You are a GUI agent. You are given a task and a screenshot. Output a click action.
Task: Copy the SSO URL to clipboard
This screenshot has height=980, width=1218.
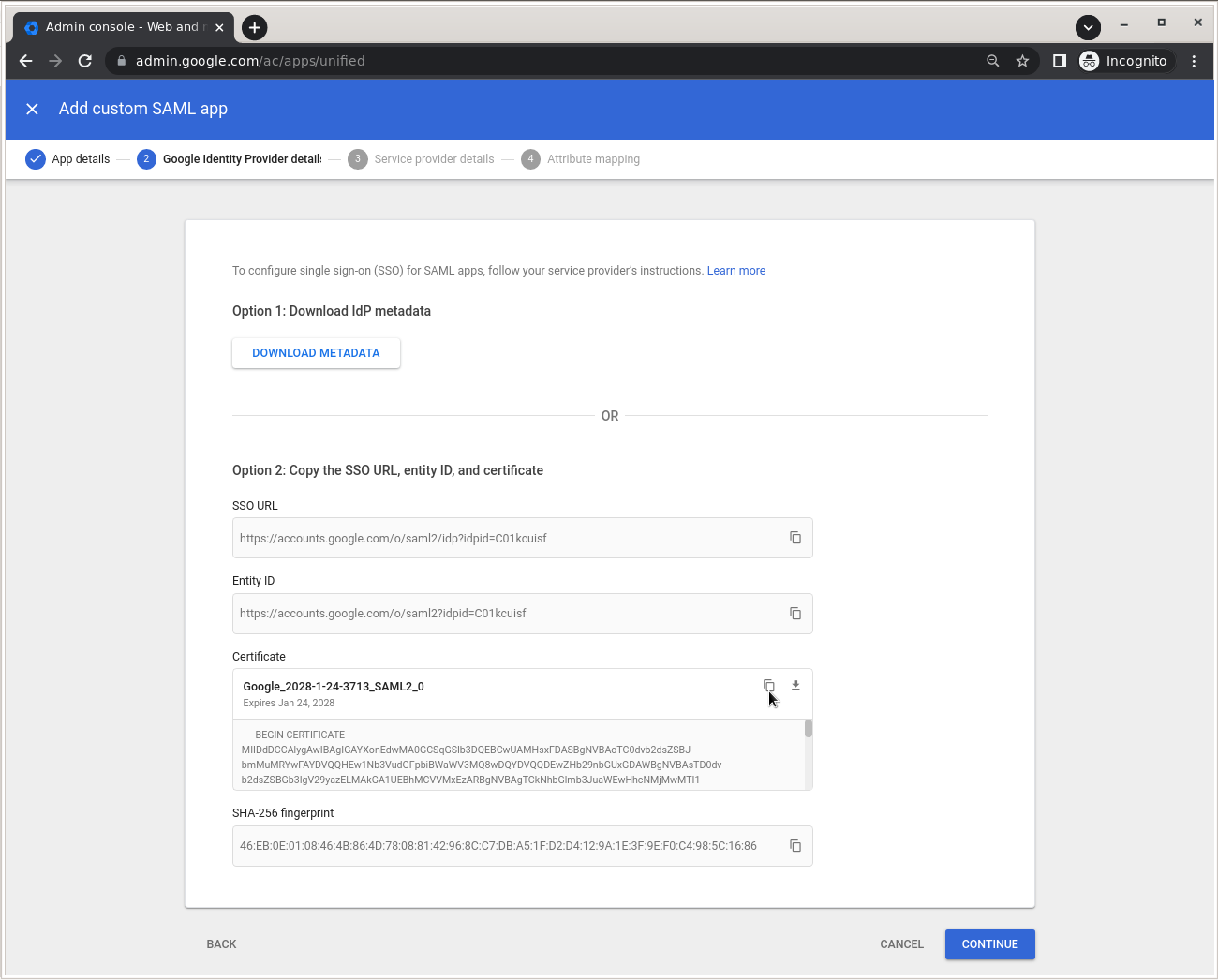795,538
